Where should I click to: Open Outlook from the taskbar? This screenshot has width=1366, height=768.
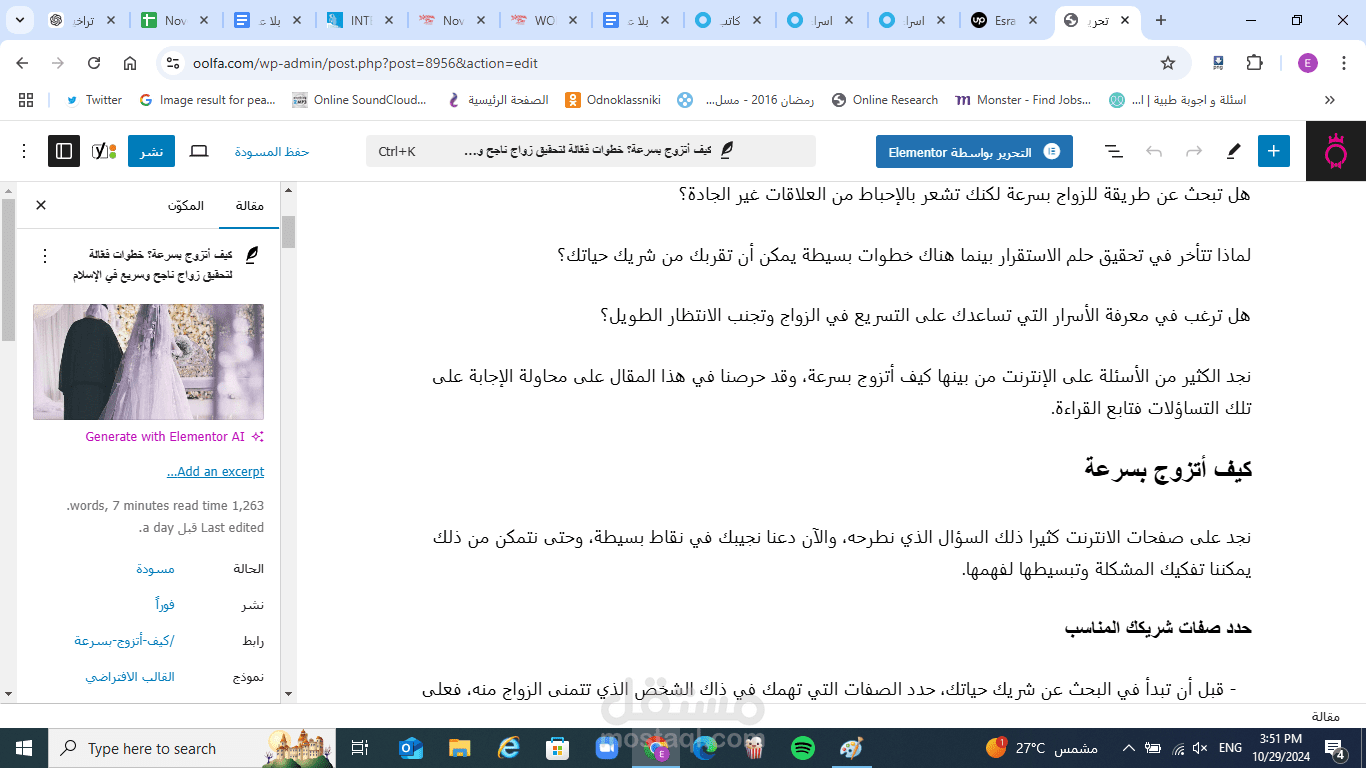411,748
